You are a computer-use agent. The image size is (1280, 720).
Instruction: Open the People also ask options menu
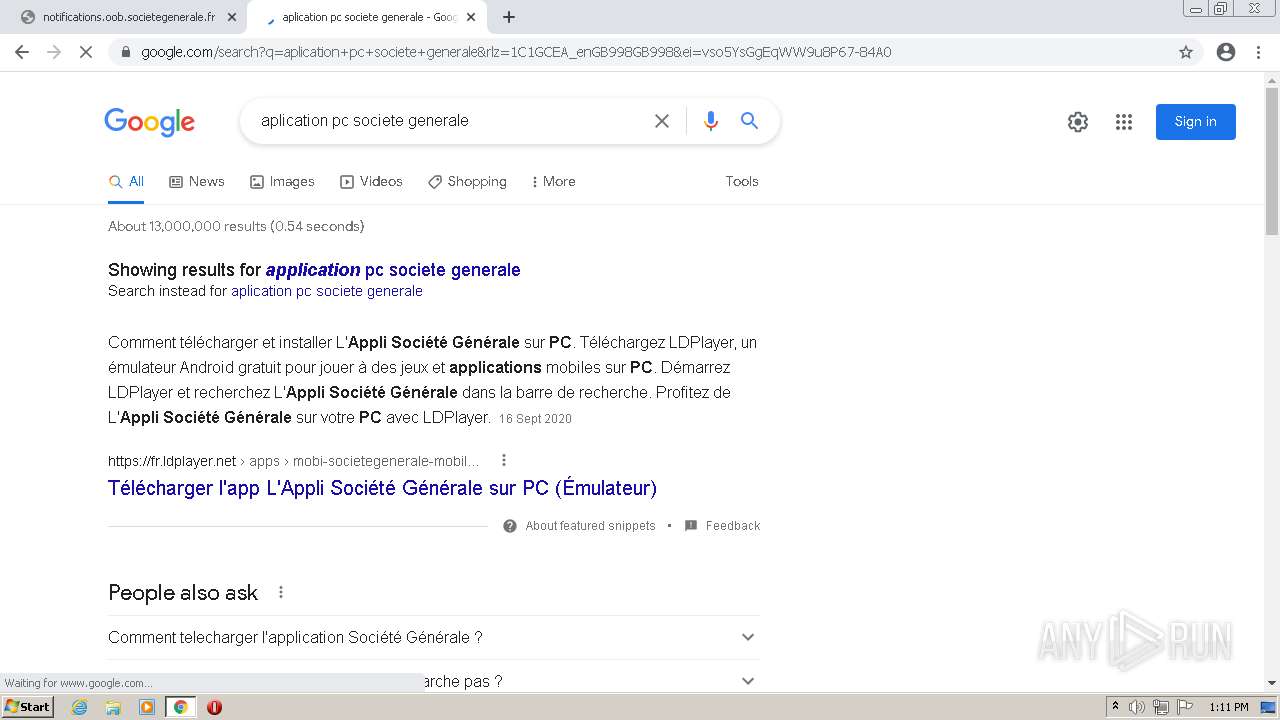pyautogui.click(x=281, y=592)
